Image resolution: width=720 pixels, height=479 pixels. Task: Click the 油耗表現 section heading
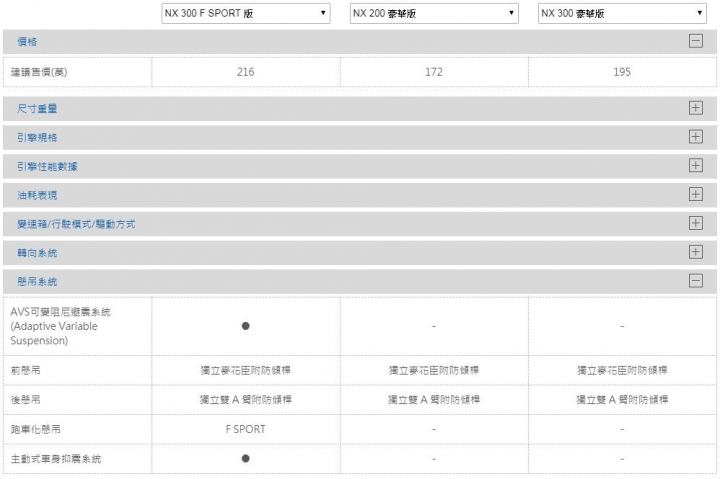pyautogui.click(x=37, y=195)
